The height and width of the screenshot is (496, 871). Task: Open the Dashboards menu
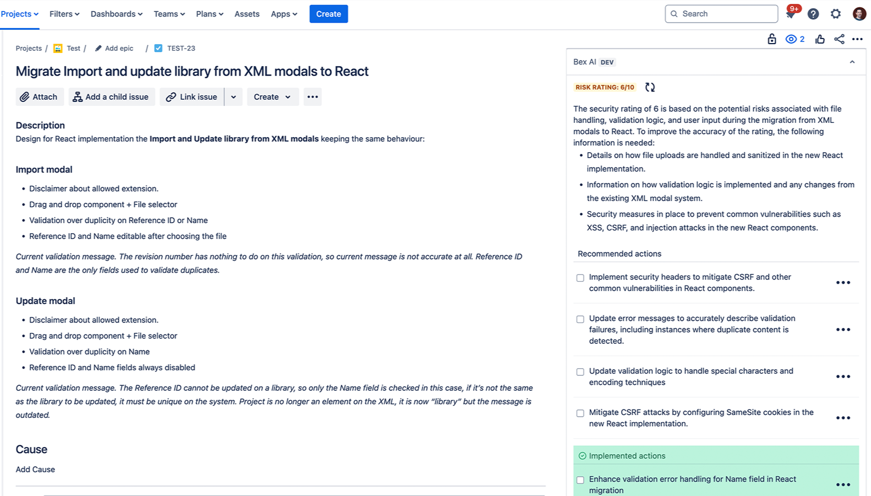(116, 14)
